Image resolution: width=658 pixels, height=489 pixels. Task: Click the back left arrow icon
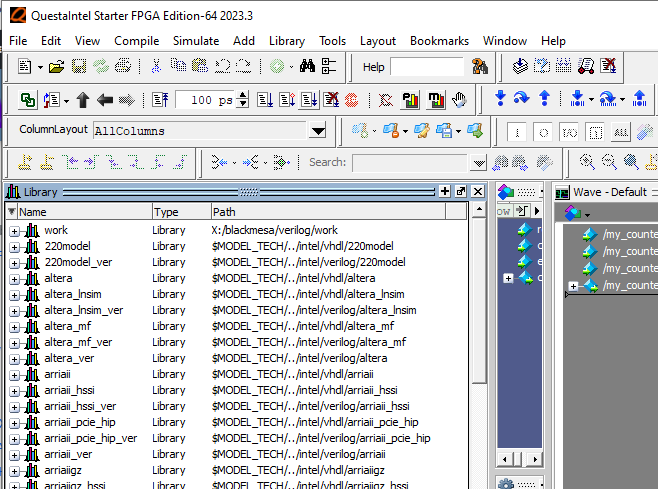(x=104, y=100)
